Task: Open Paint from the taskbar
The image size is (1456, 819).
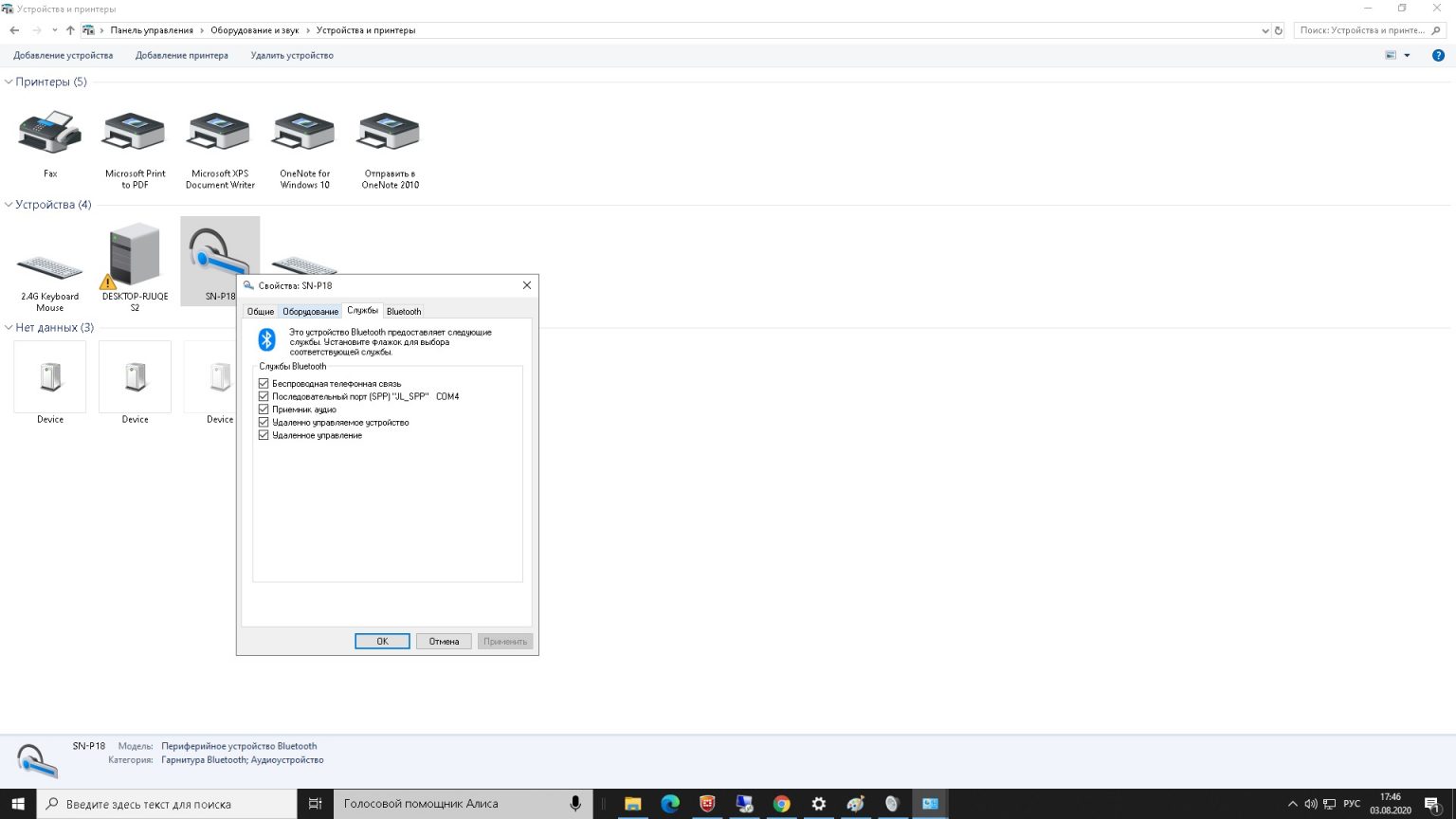Action: point(856,804)
